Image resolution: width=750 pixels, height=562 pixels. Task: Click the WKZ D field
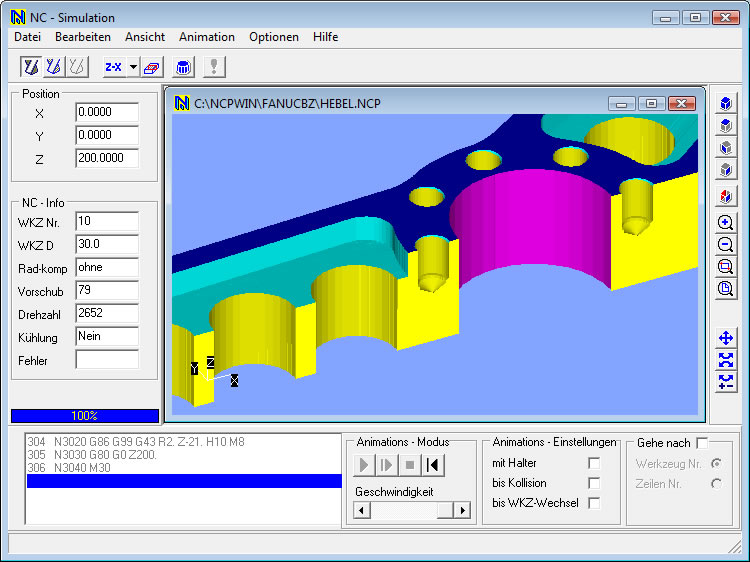pos(107,244)
